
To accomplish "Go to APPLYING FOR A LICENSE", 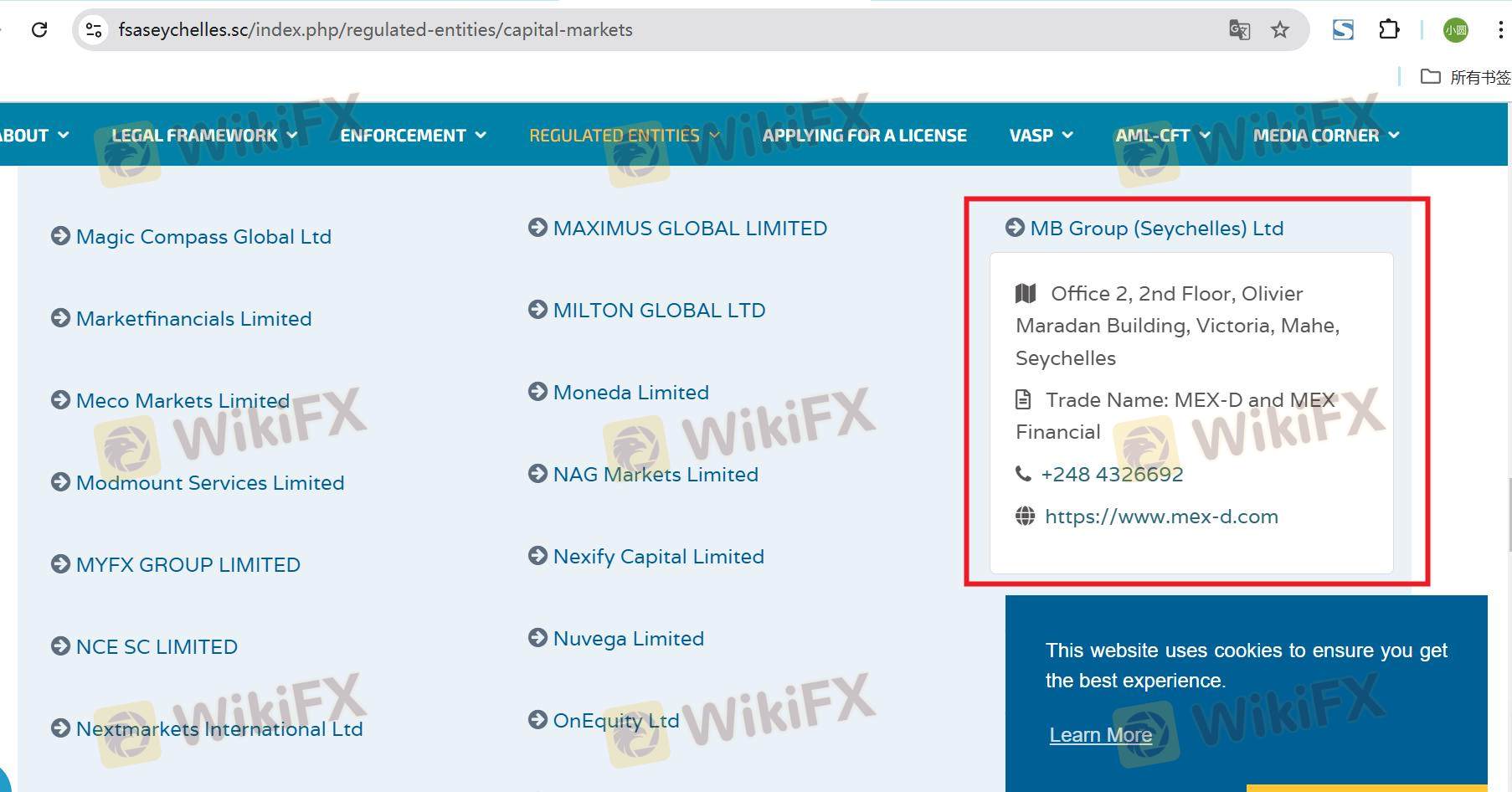I will pos(865,135).
